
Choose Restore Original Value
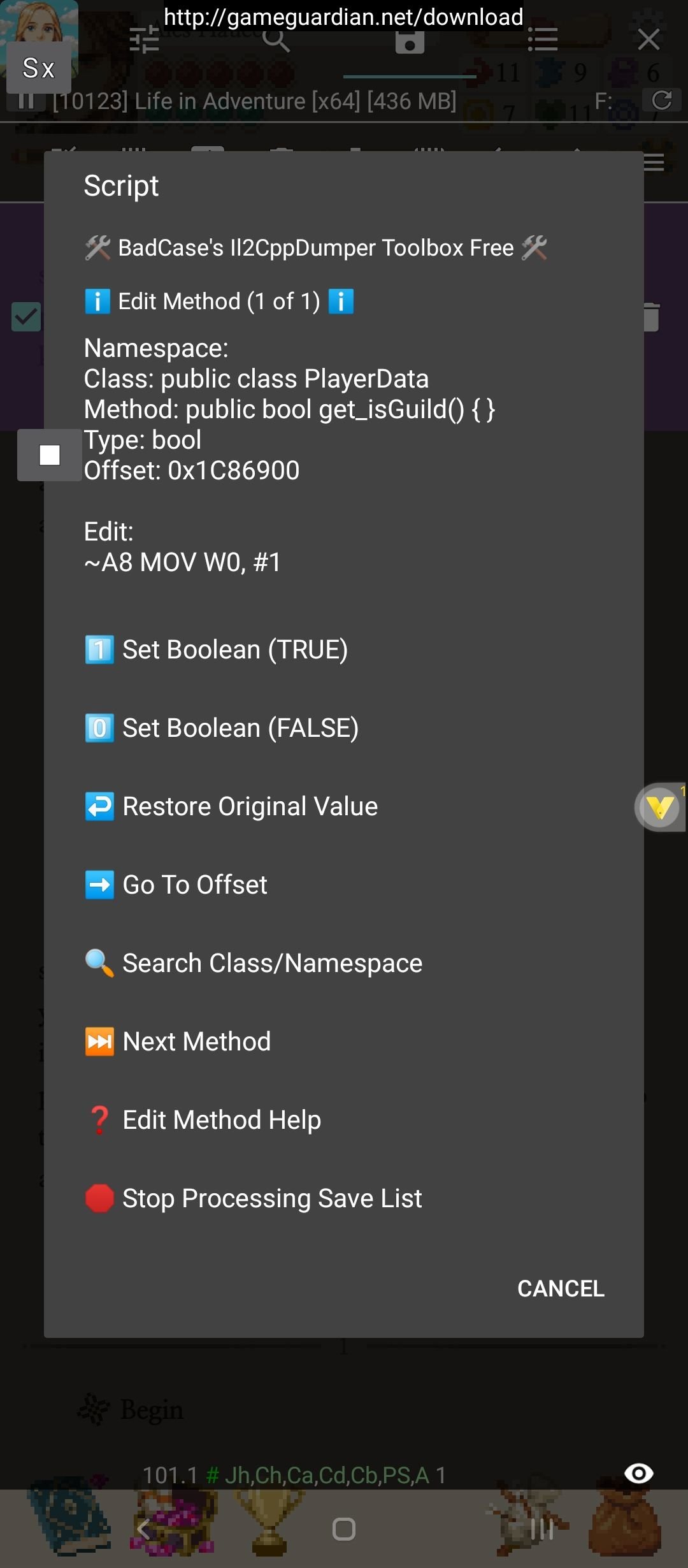click(x=250, y=806)
